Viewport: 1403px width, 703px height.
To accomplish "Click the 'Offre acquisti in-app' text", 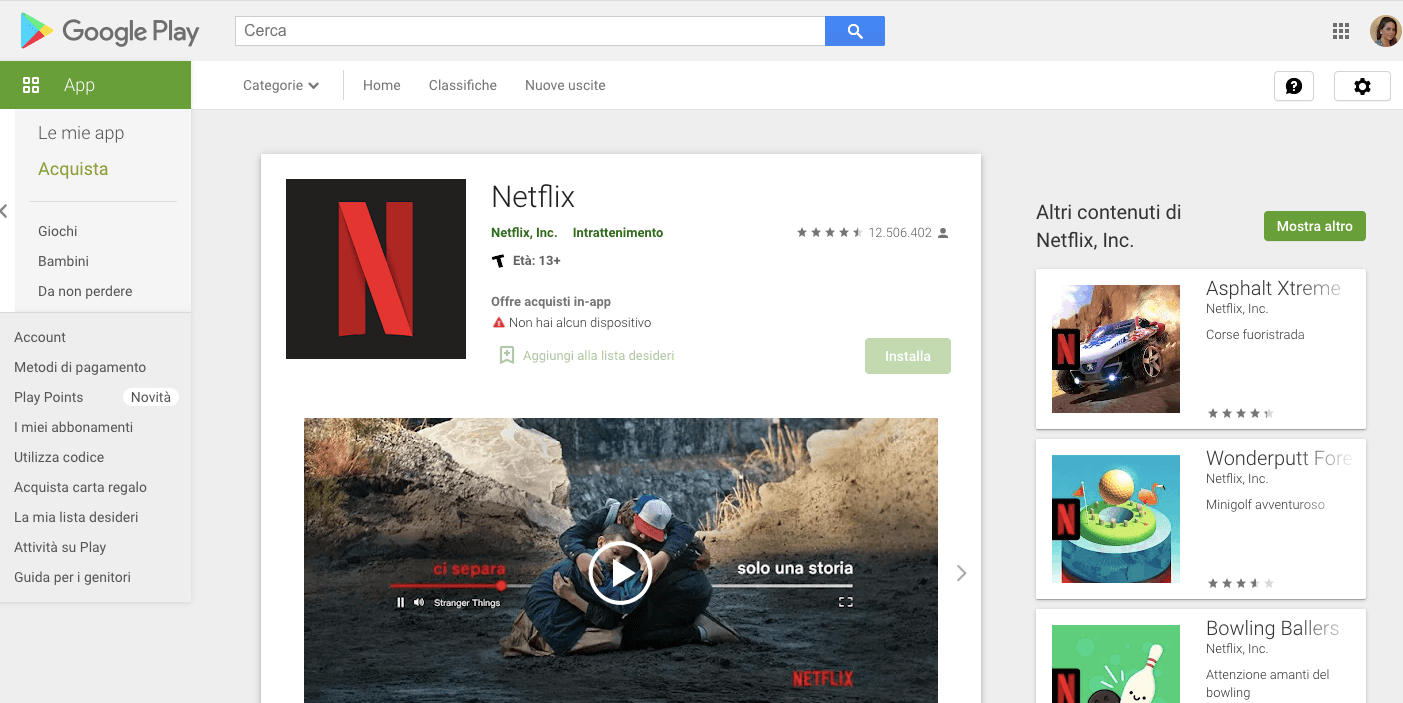I will tap(551, 302).
